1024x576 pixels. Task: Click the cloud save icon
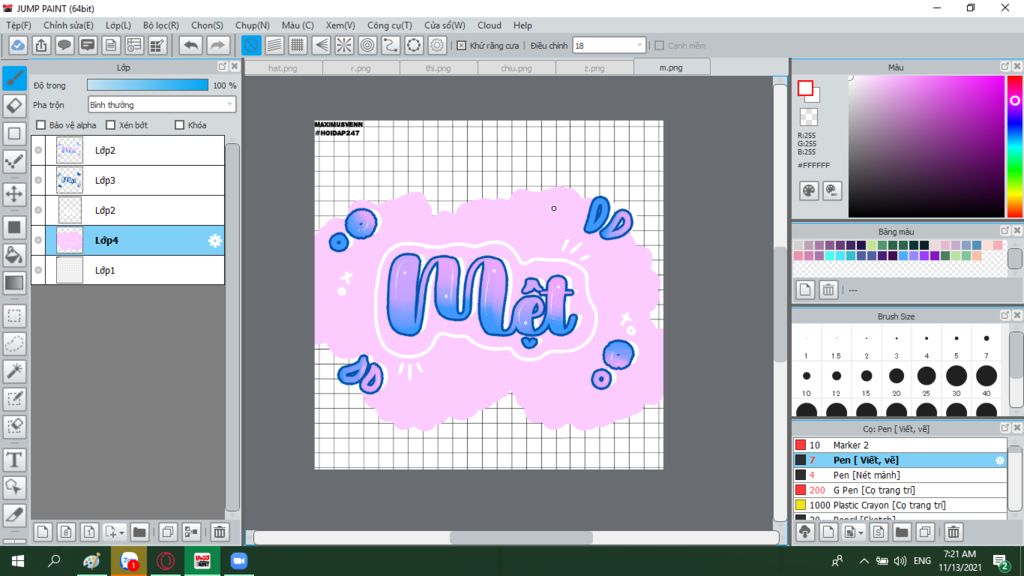[18, 45]
